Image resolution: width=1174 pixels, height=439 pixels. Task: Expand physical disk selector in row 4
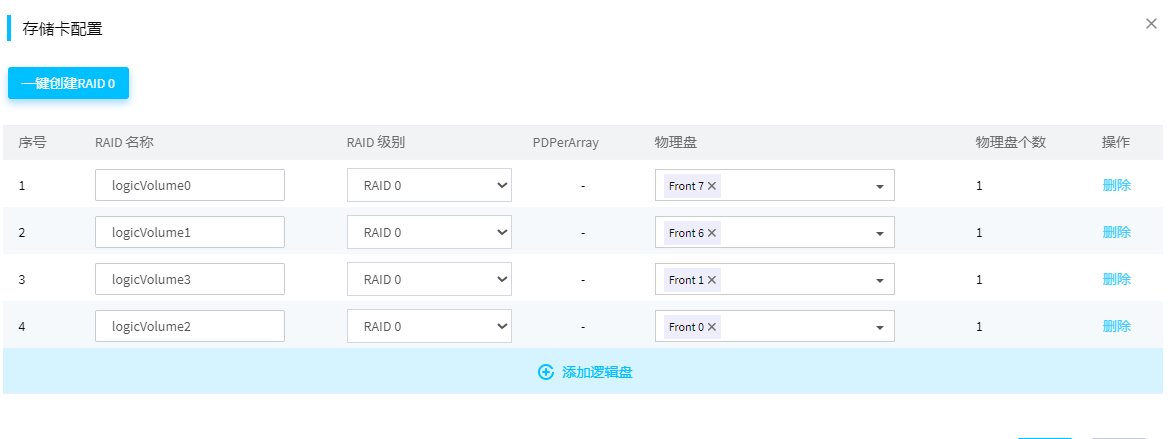pyautogui.click(x=879, y=327)
